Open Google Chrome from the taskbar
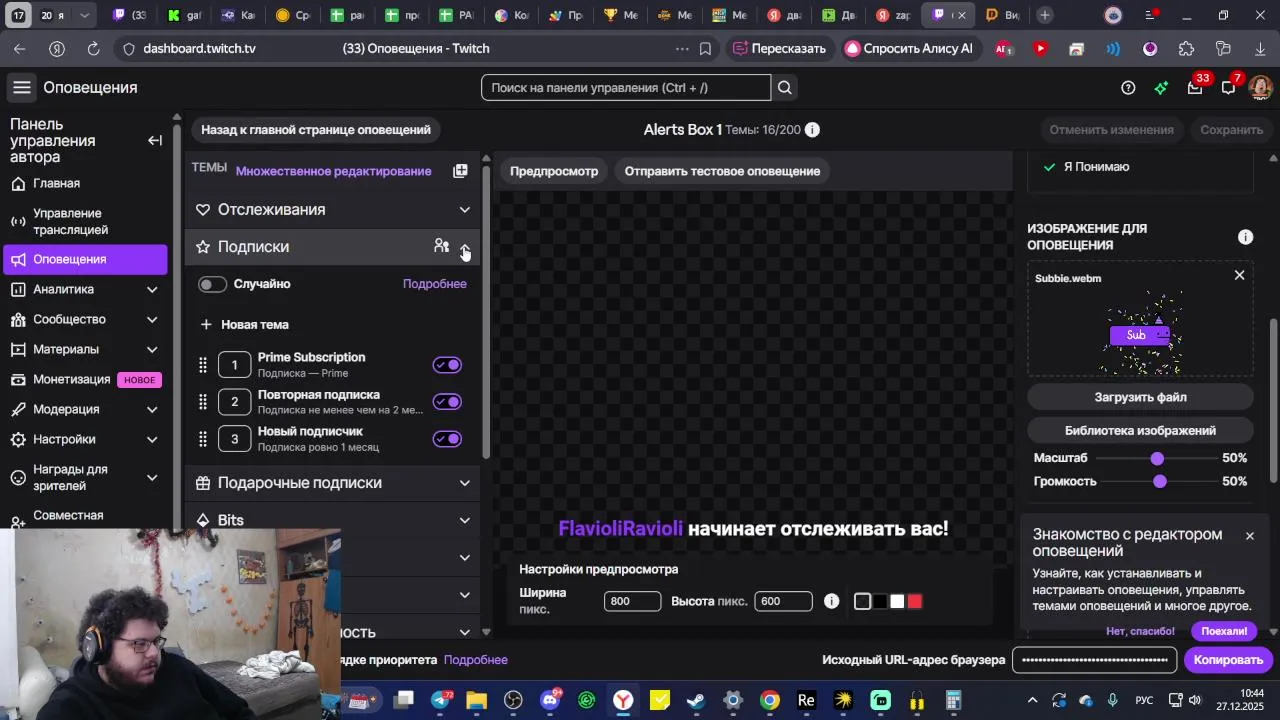1280x720 pixels. coord(769,700)
